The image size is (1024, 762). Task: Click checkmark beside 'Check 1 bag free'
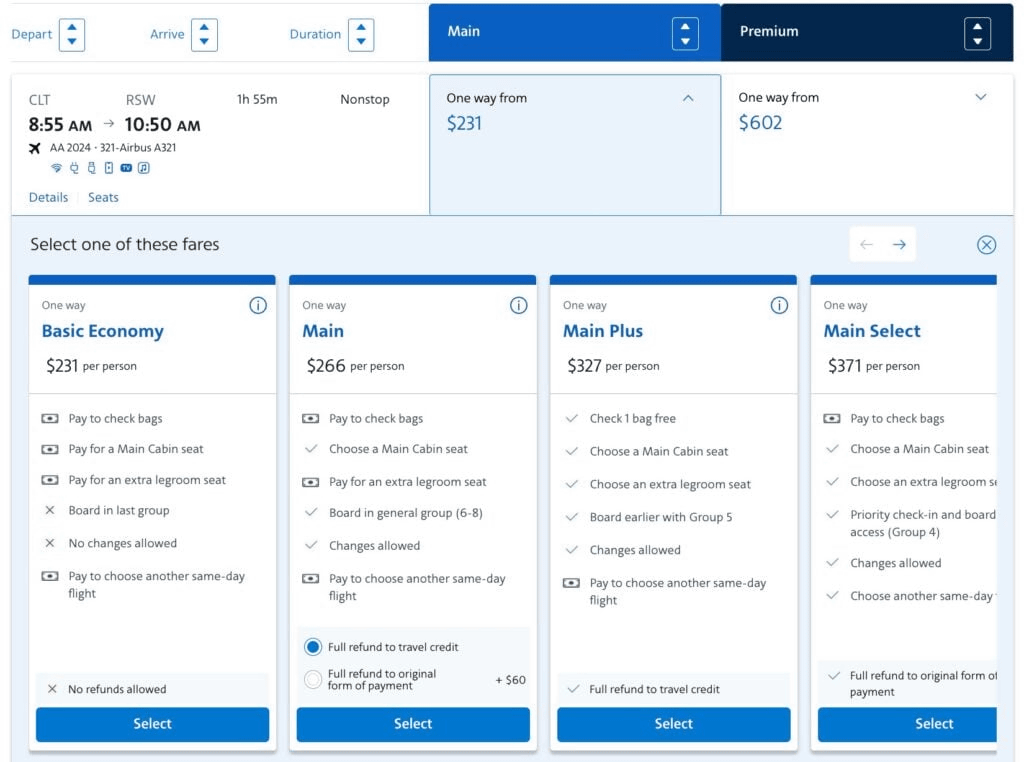coord(571,419)
